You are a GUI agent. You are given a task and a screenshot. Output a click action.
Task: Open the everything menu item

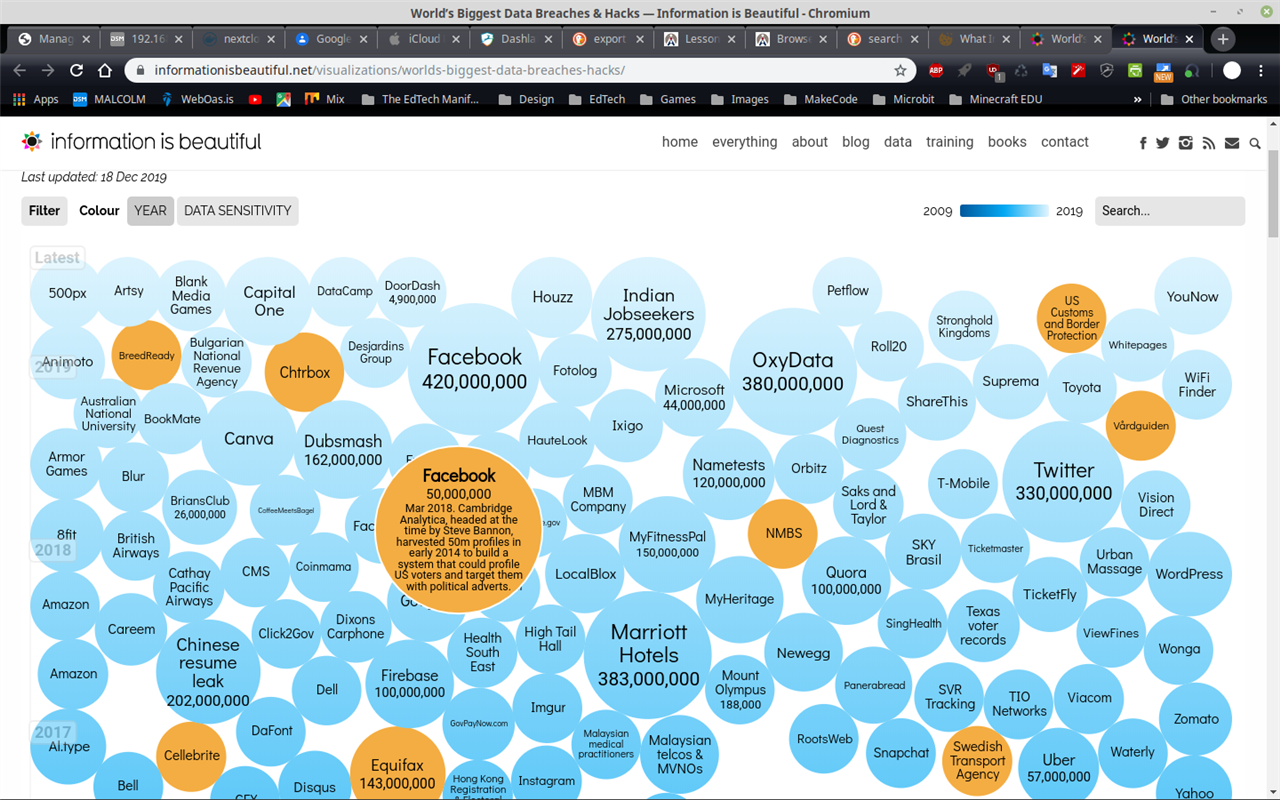pyautogui.click(x=745, y=142)
